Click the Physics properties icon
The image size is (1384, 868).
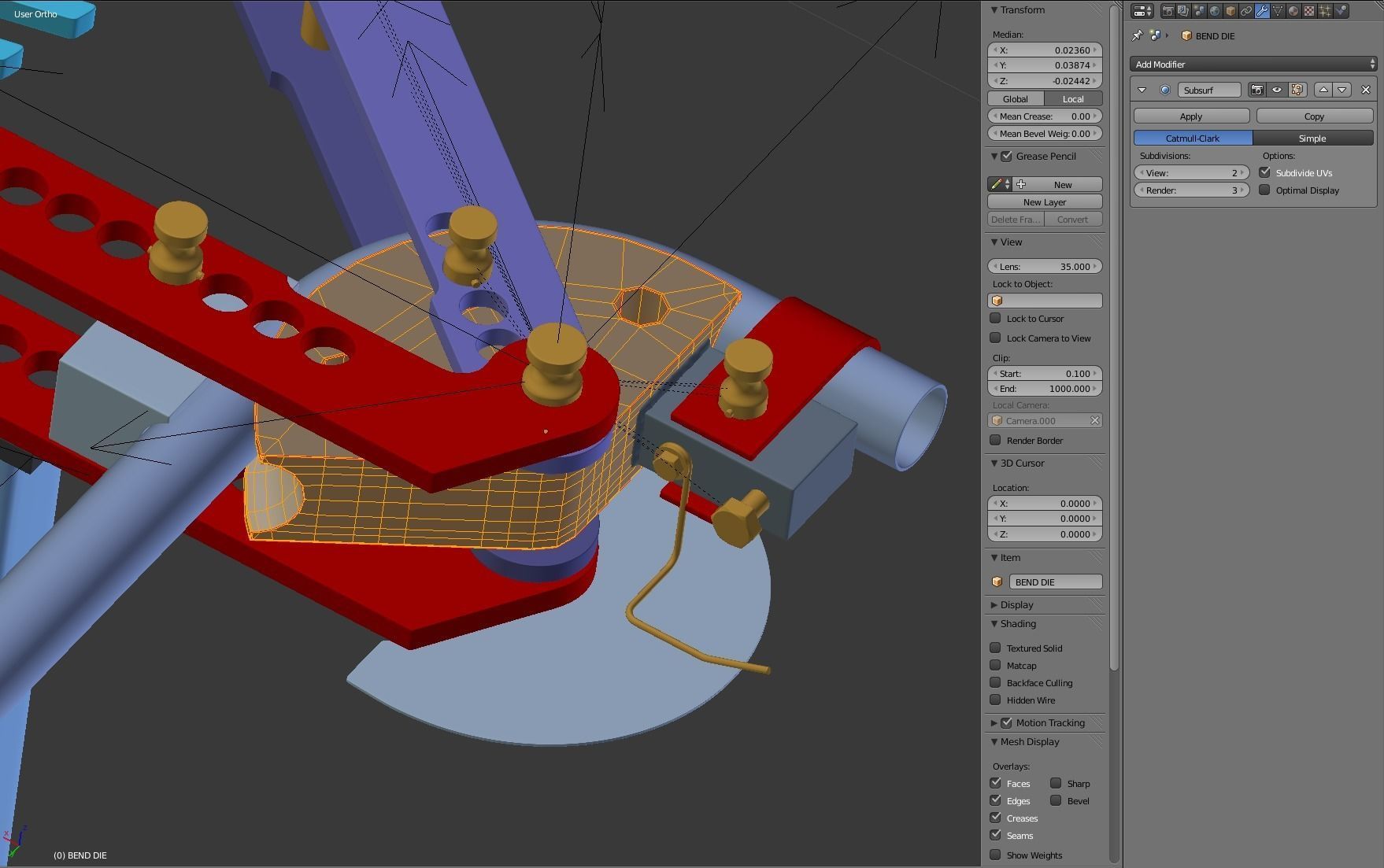tap(1341, 11)
